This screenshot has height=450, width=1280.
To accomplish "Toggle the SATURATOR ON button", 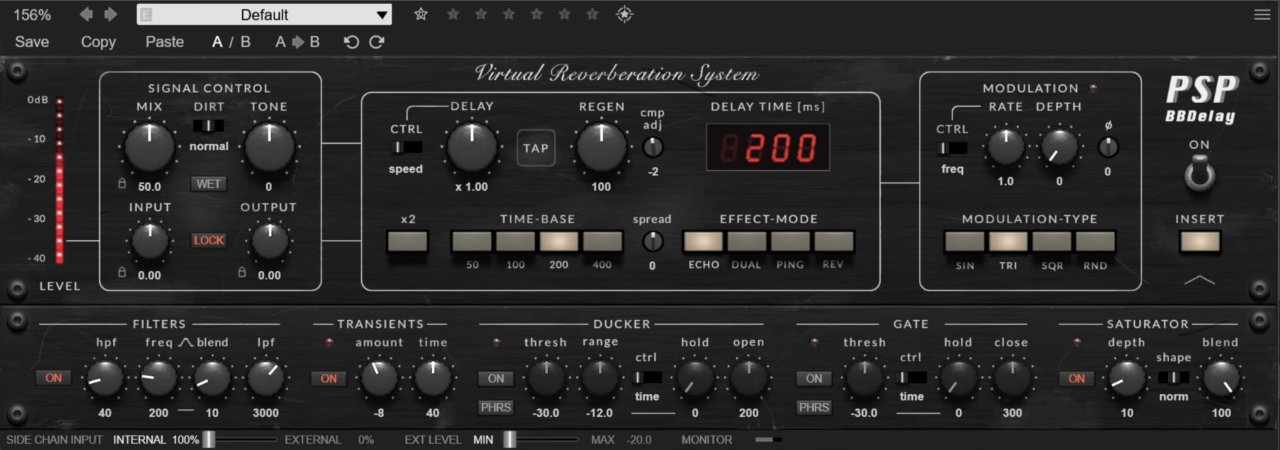I will tap(1077, 378).
